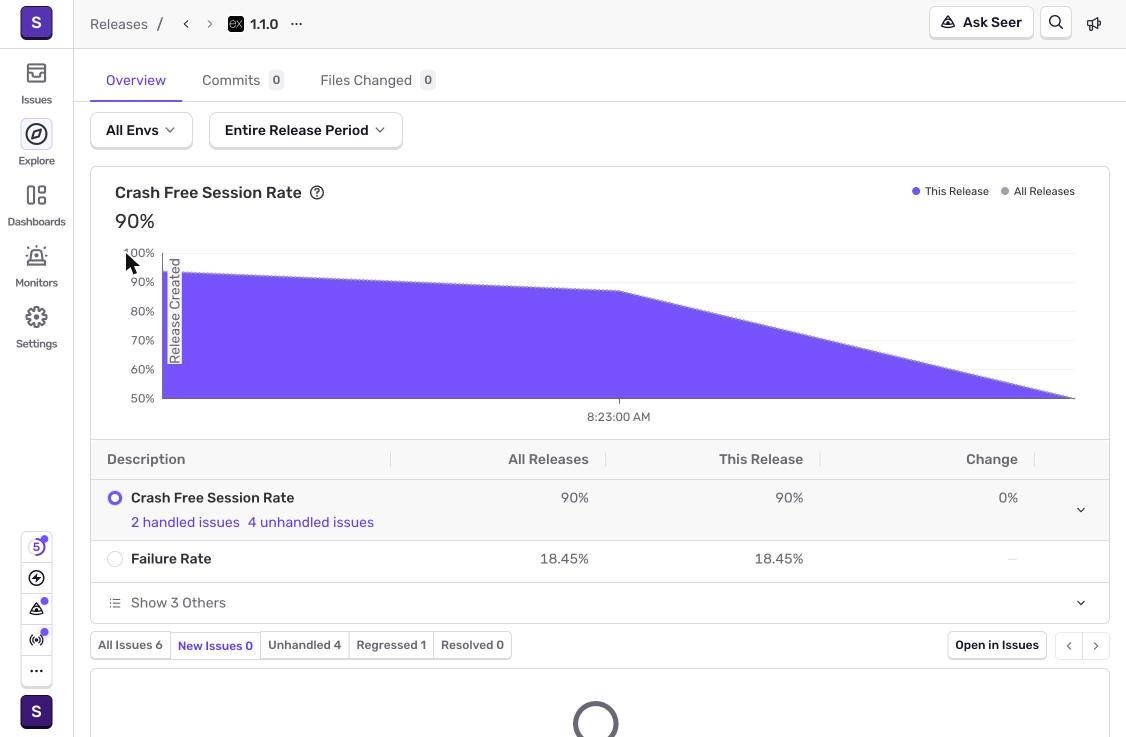
Task: Open the Issues sidebar icon
Action: coord(36,73)
